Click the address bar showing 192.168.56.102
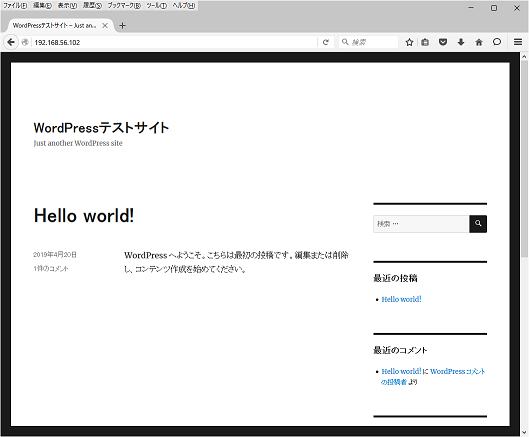The width and height of the screenshot is (529, 437). click(x=175, y=42)
